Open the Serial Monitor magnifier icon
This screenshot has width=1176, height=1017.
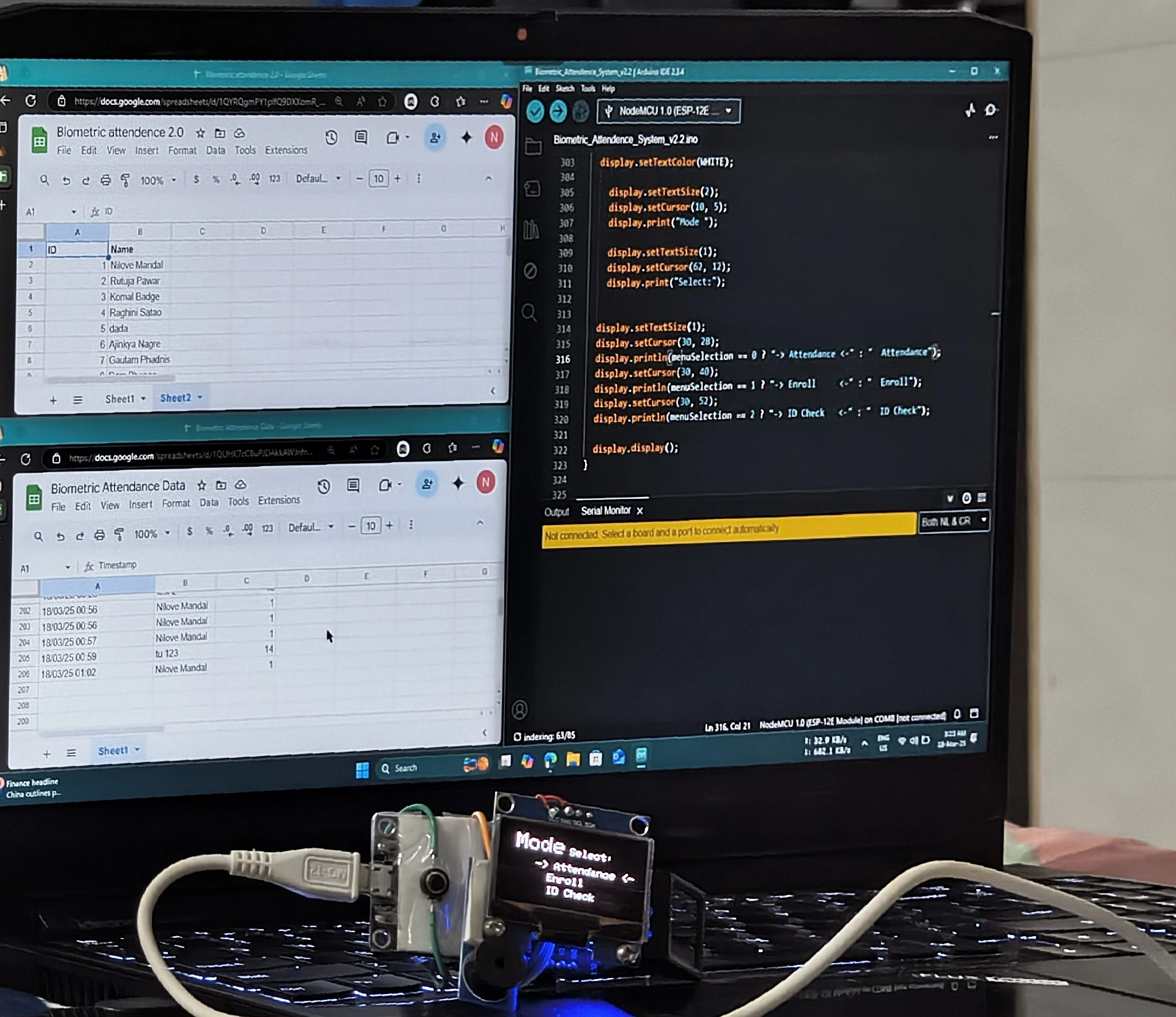coord(991,109)
